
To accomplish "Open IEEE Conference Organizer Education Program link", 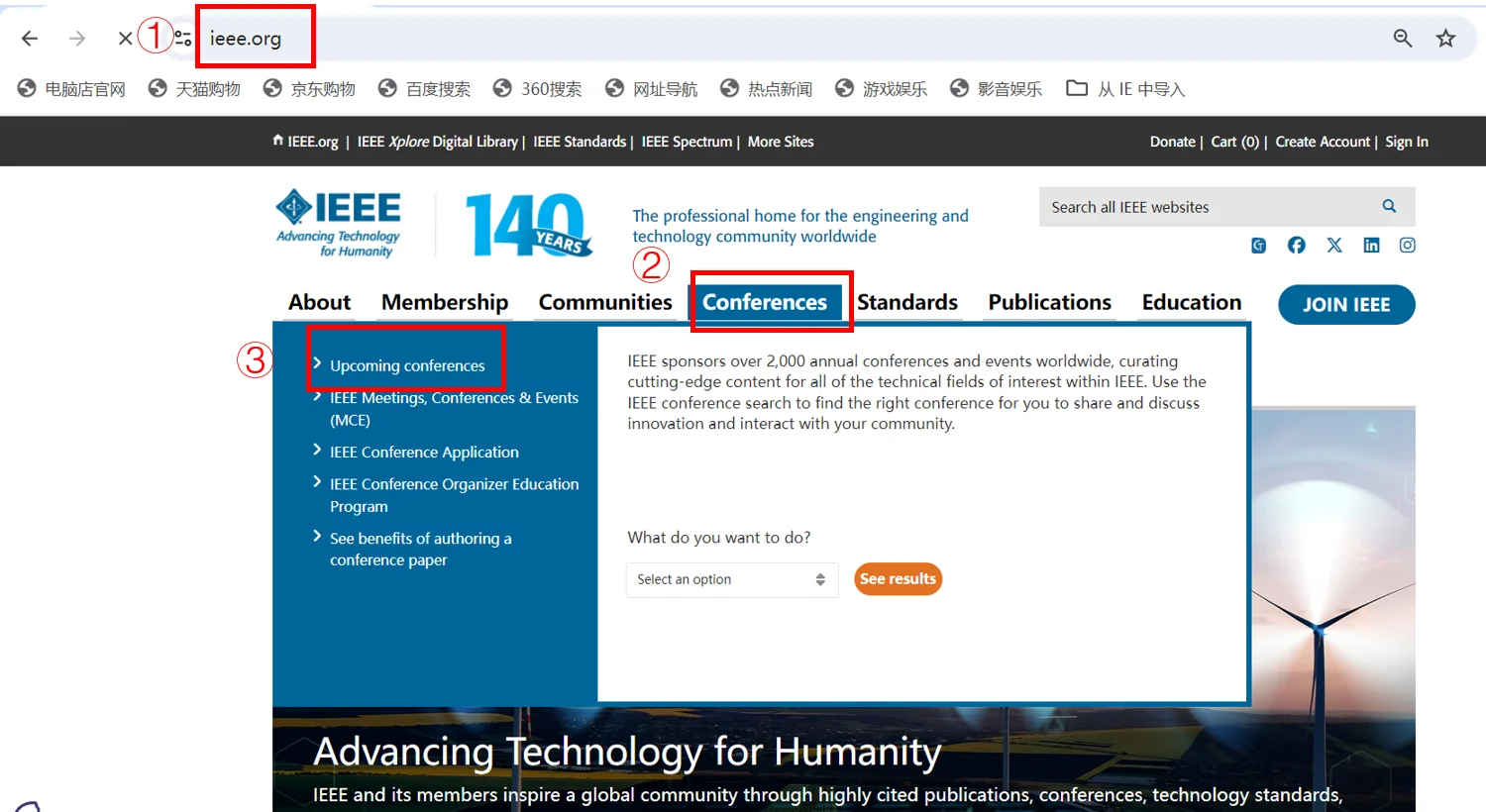I will 454,495.
